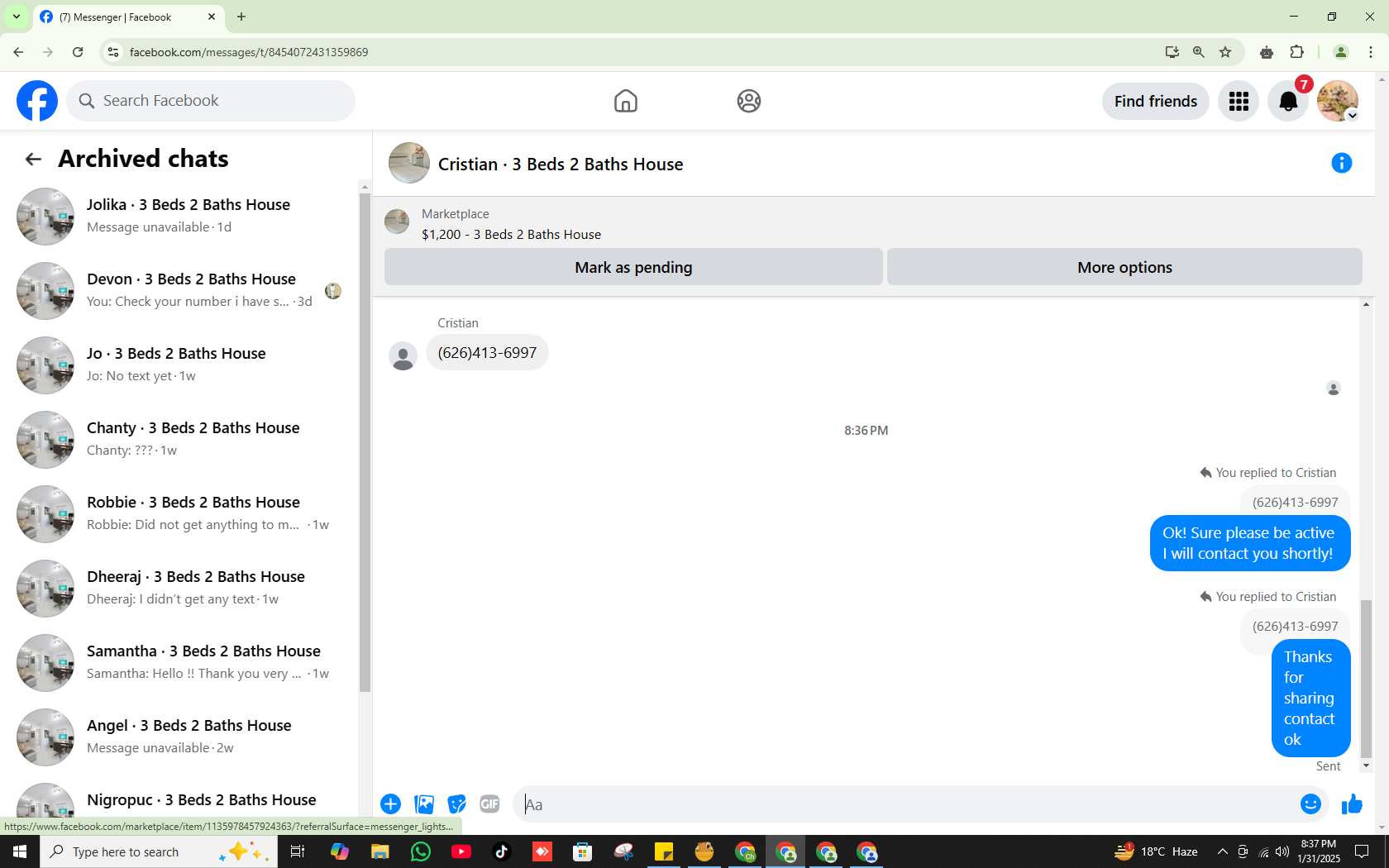Open Facebook home via the logo
Image resolution: width=1389 pixels, height=868 pixels.
pos(37,101)
